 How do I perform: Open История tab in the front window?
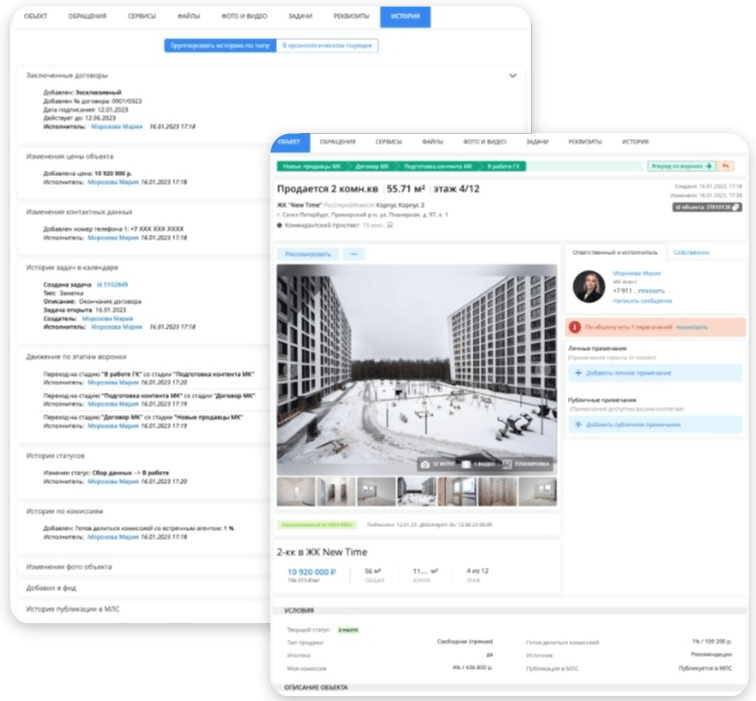(635, 142)
